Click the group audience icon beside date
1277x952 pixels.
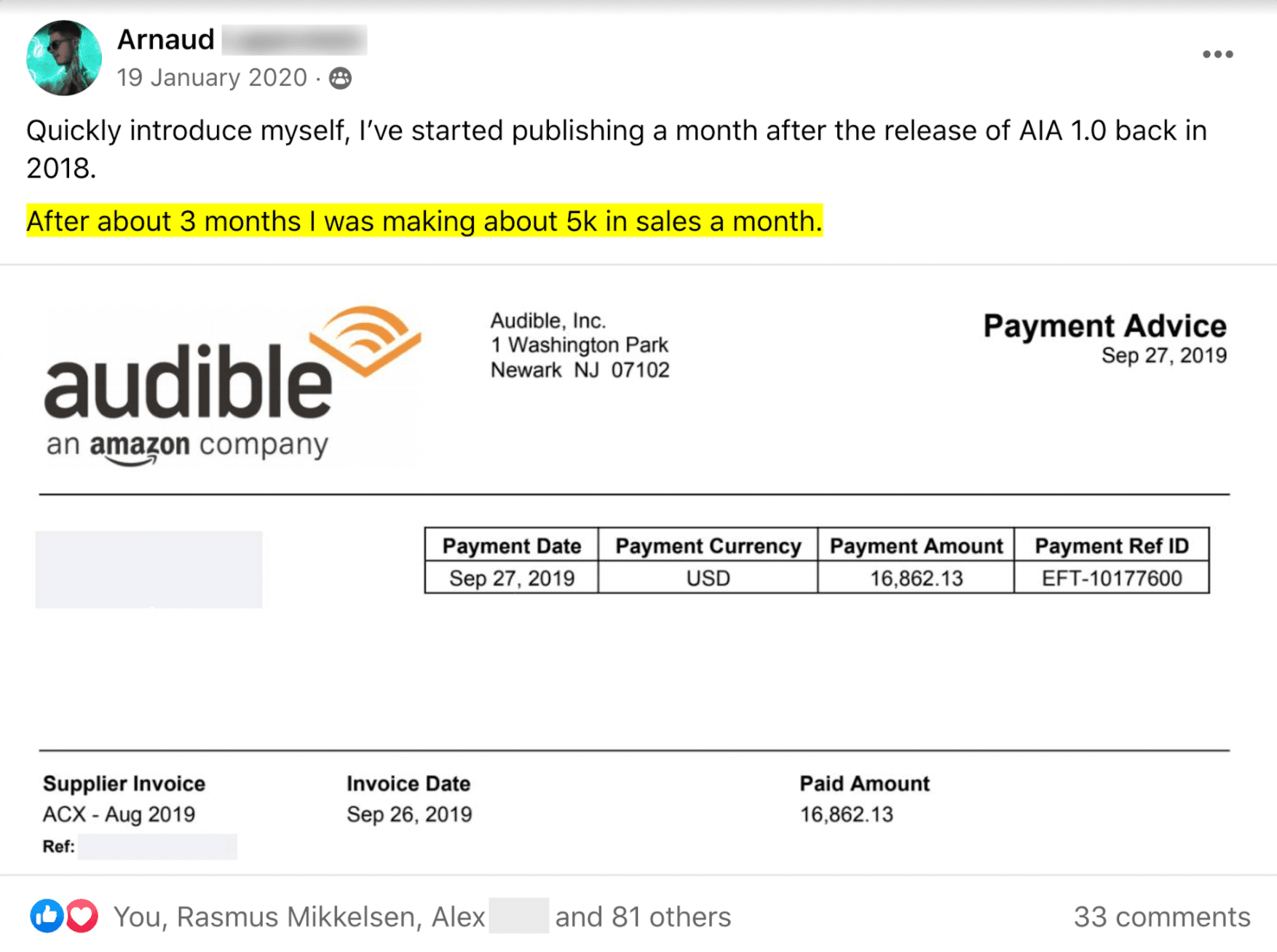click(340, 78)
